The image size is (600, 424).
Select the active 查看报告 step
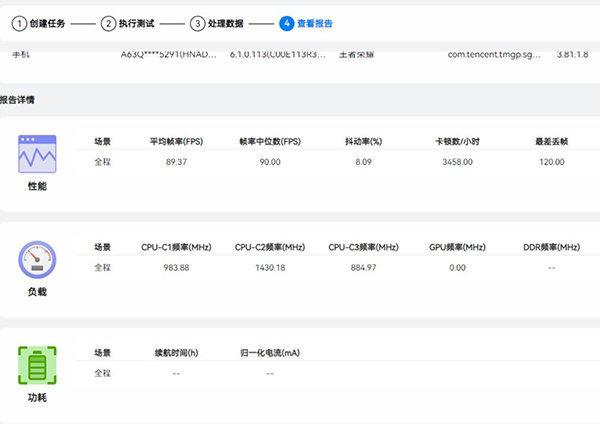[307, 22]
